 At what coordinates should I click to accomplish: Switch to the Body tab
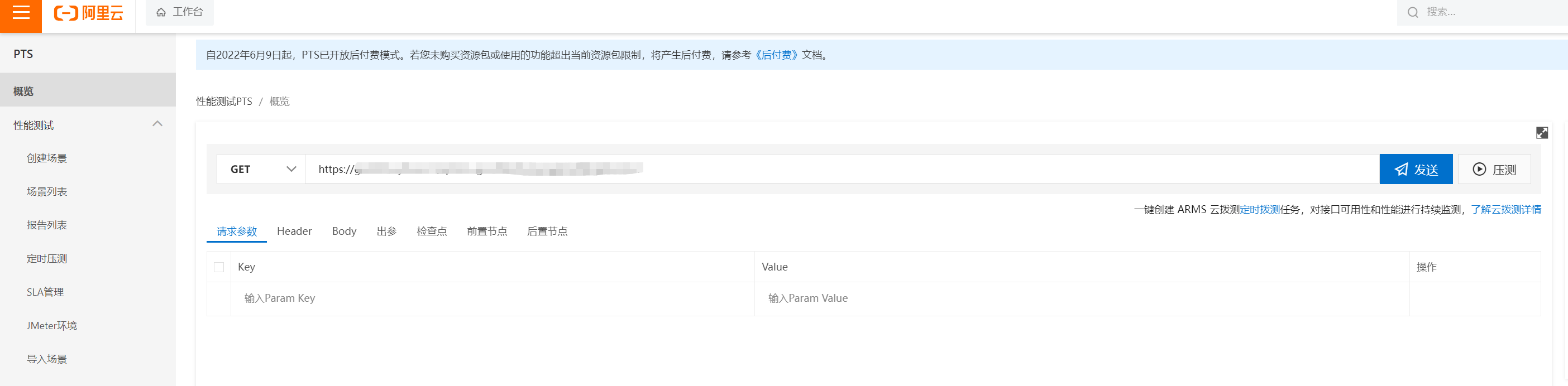point(344,231)
